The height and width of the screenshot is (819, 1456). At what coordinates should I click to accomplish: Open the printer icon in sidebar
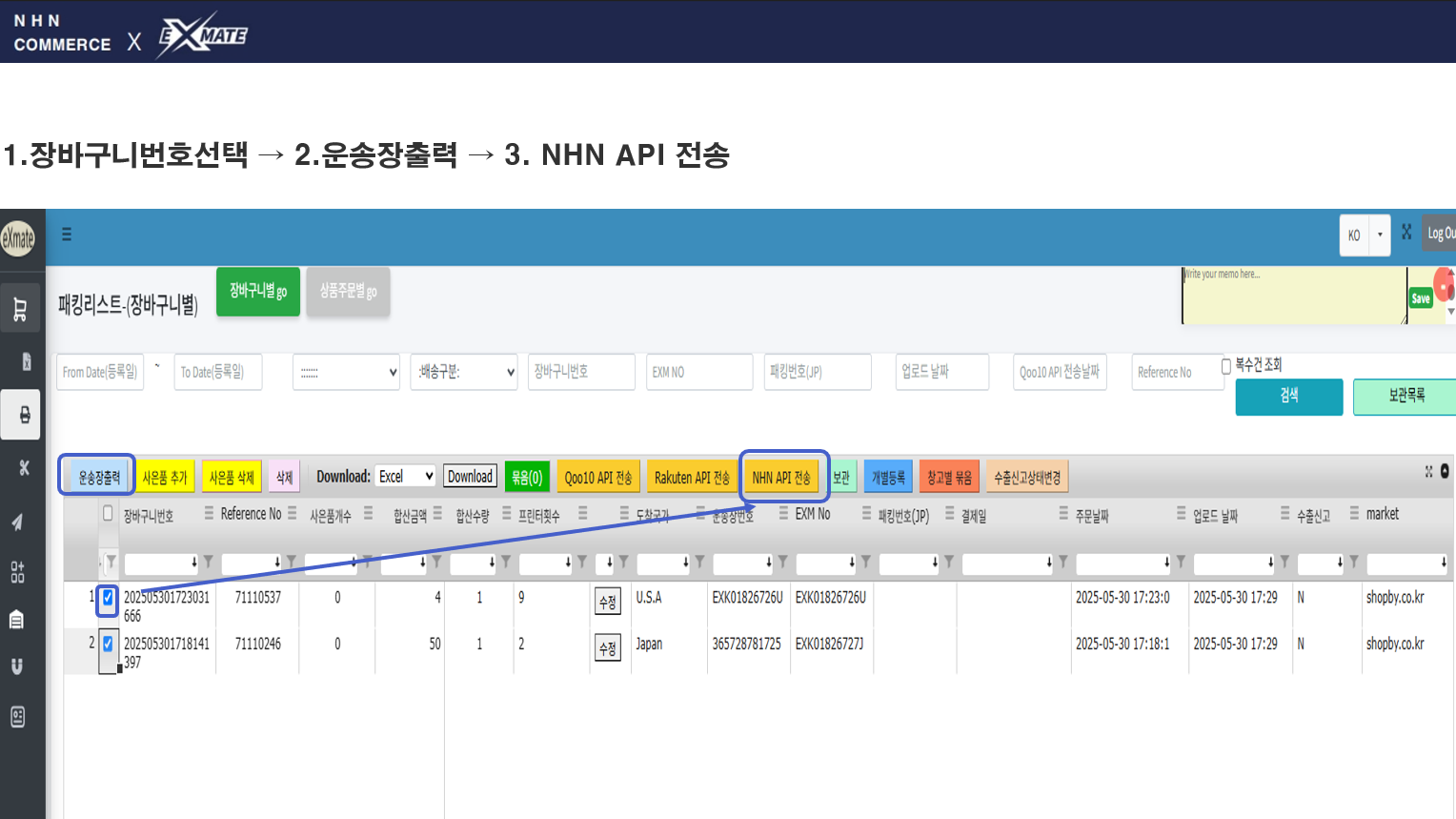click(x=23, y=415)
